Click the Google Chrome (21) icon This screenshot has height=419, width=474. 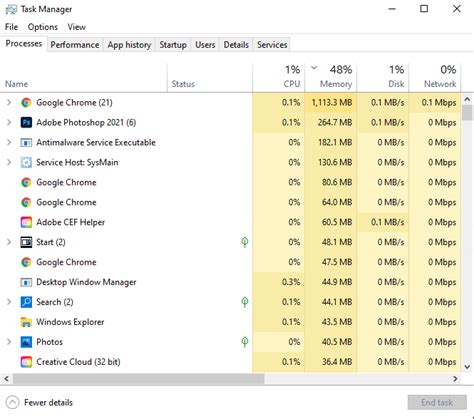(x=26, y=103)
